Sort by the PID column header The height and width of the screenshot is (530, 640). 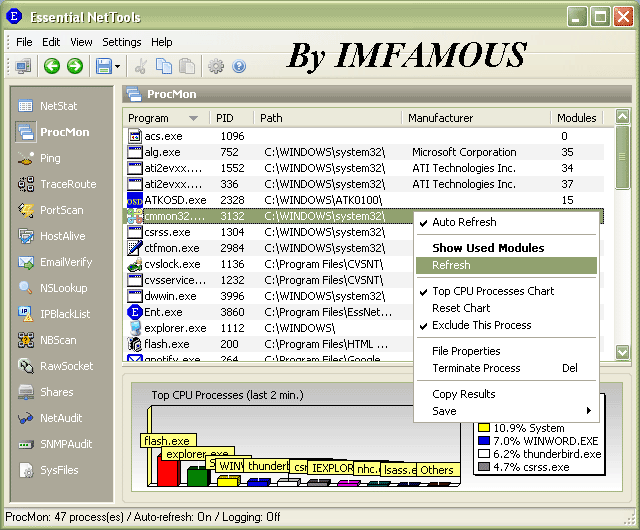pyautogui.click(x=231, y=118)
